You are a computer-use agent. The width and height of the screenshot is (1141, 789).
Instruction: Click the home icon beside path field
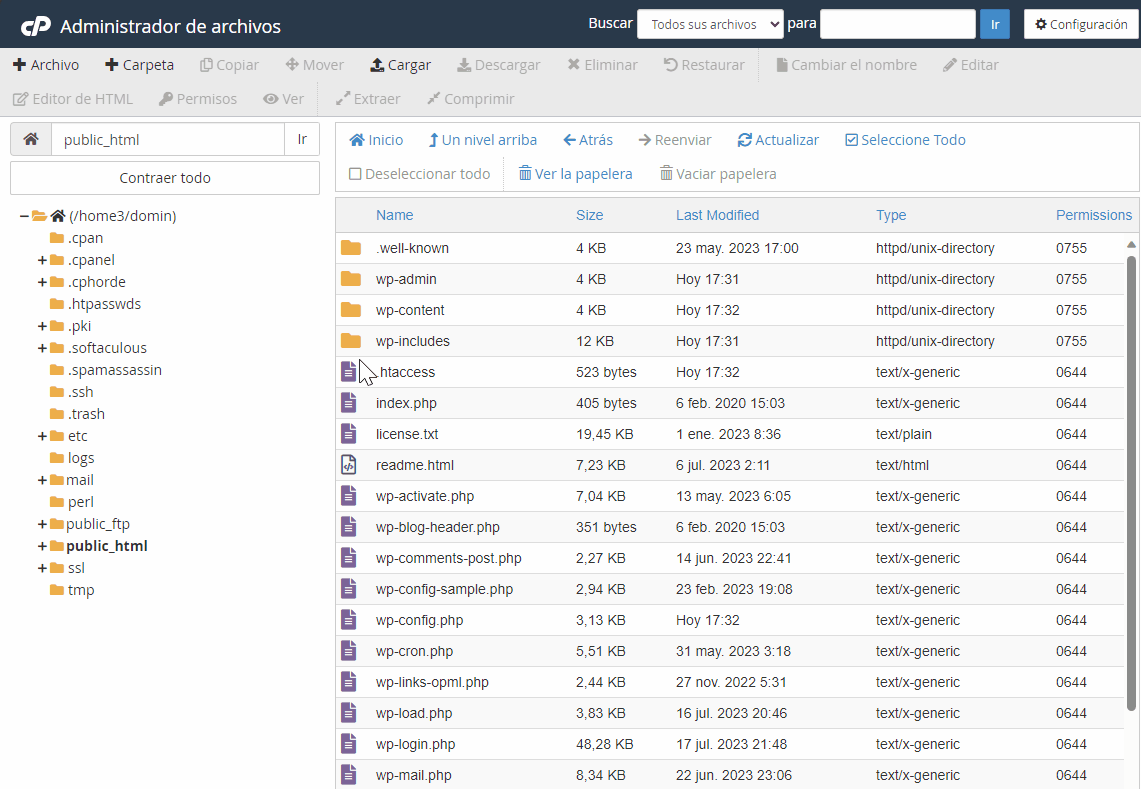coord(31,139)
